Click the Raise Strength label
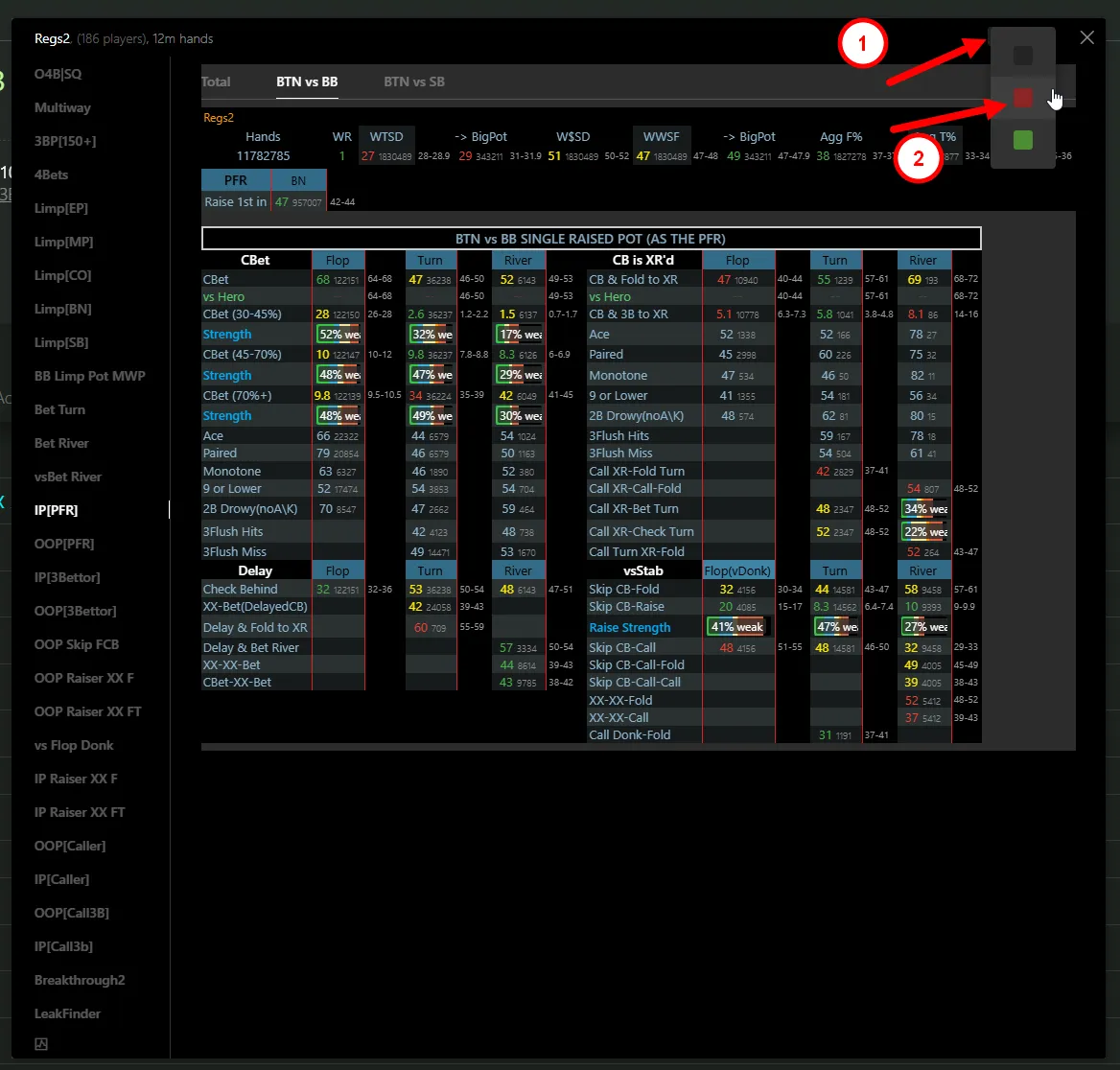Viewport: 1120px width, 1070px height. (629, 627)
